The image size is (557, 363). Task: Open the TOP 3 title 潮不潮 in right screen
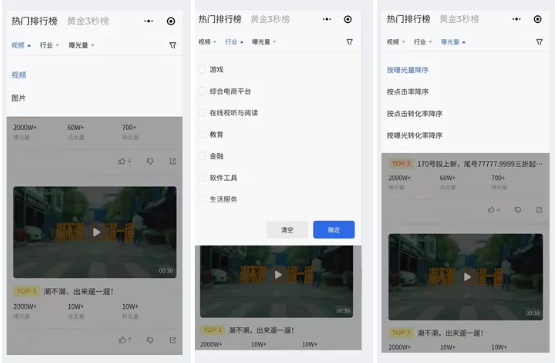click(450, 333)
